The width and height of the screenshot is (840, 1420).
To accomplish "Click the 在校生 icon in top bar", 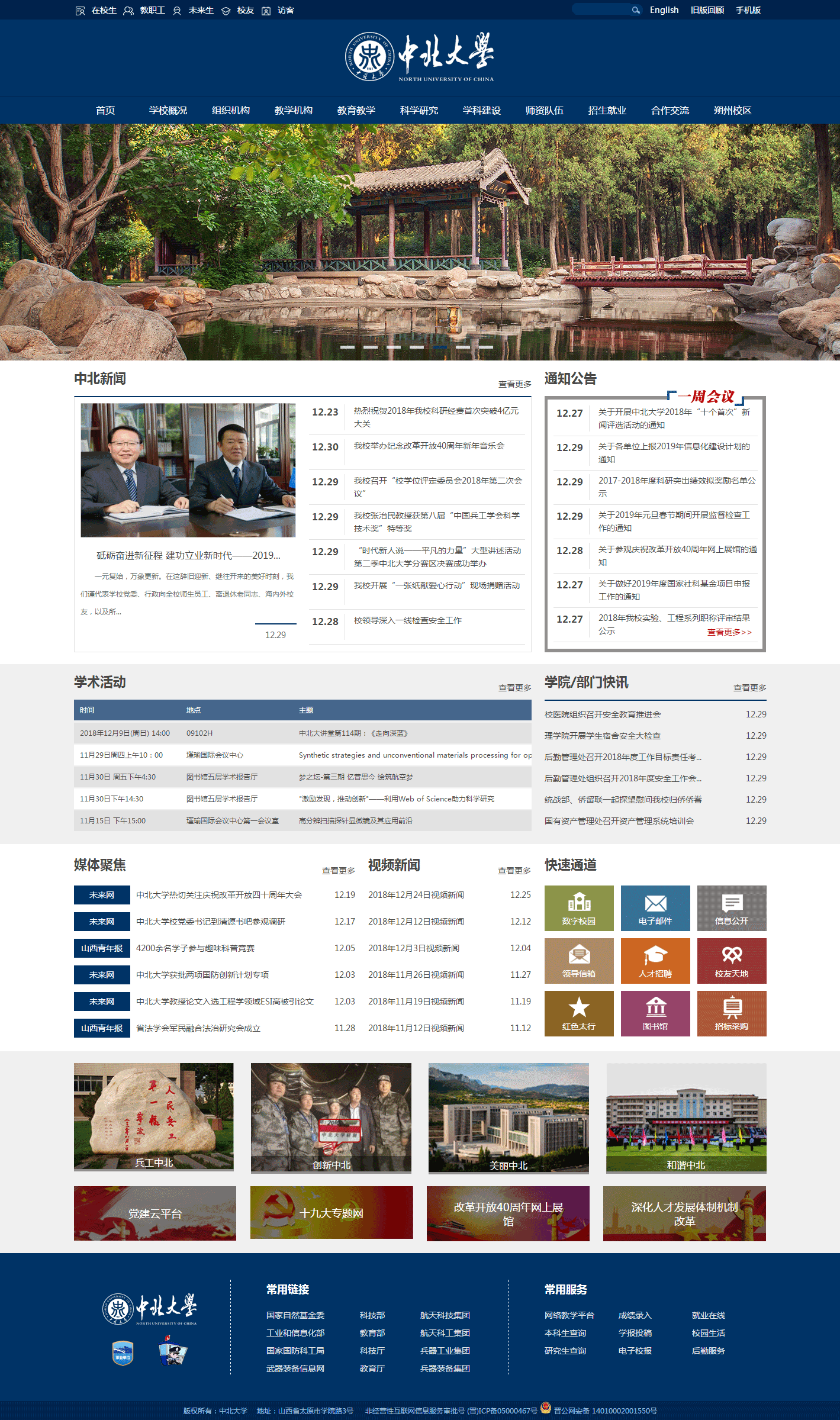I will 81,11.
